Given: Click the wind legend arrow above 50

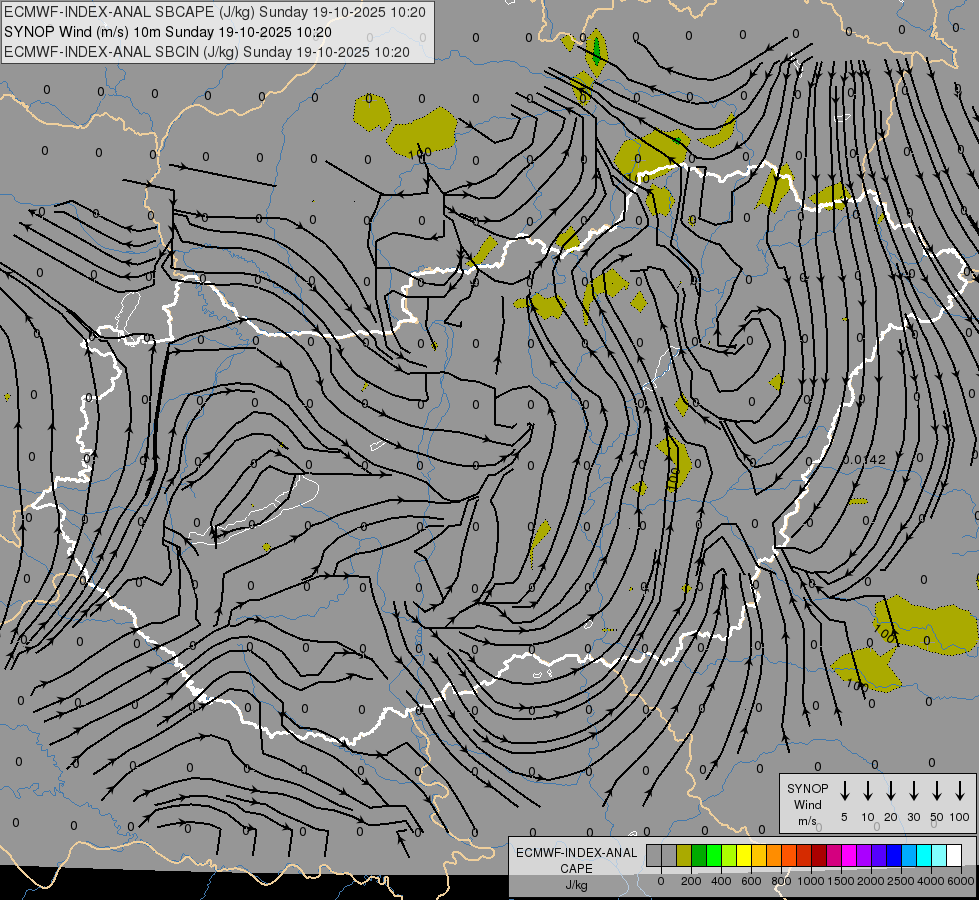Looking at the screenshot, I should pos(937,790).
